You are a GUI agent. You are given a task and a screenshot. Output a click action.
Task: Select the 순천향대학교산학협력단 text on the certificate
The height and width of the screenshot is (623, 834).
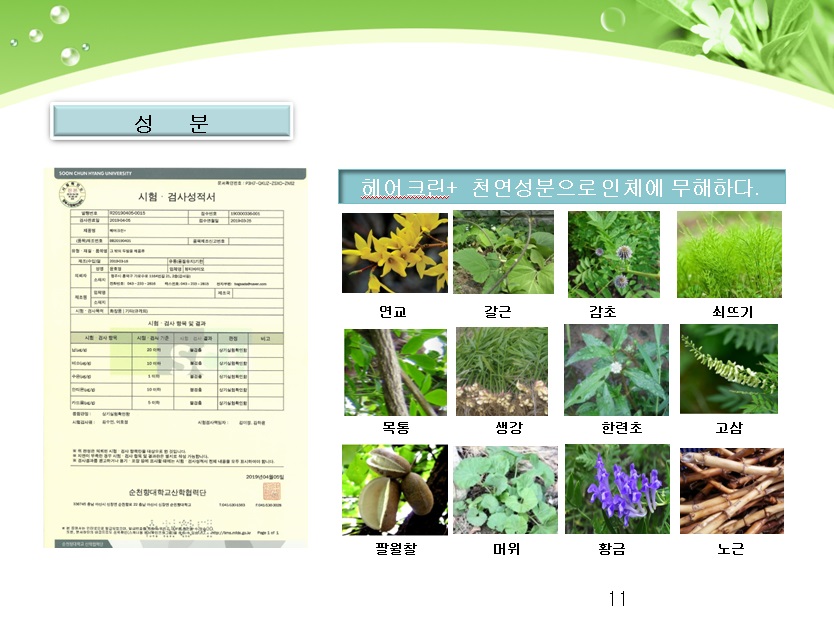[176, 494]
